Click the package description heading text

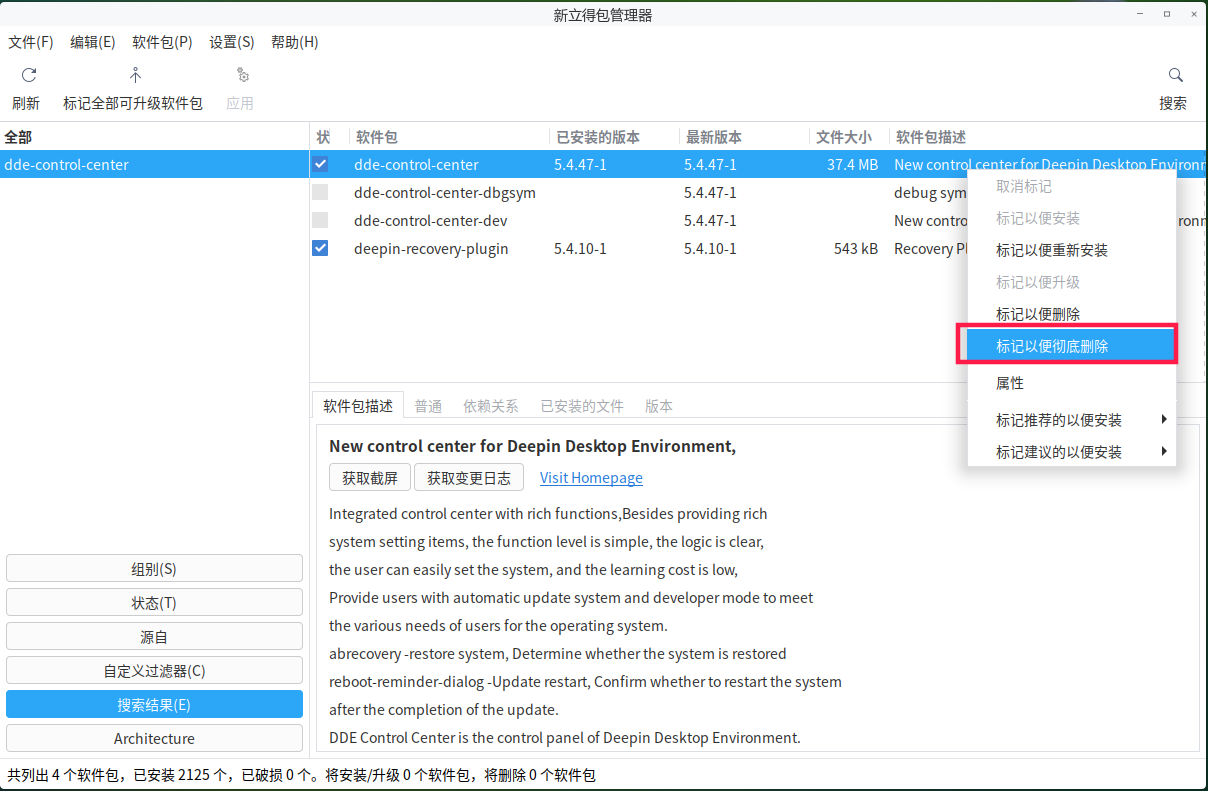pos(532,446)
